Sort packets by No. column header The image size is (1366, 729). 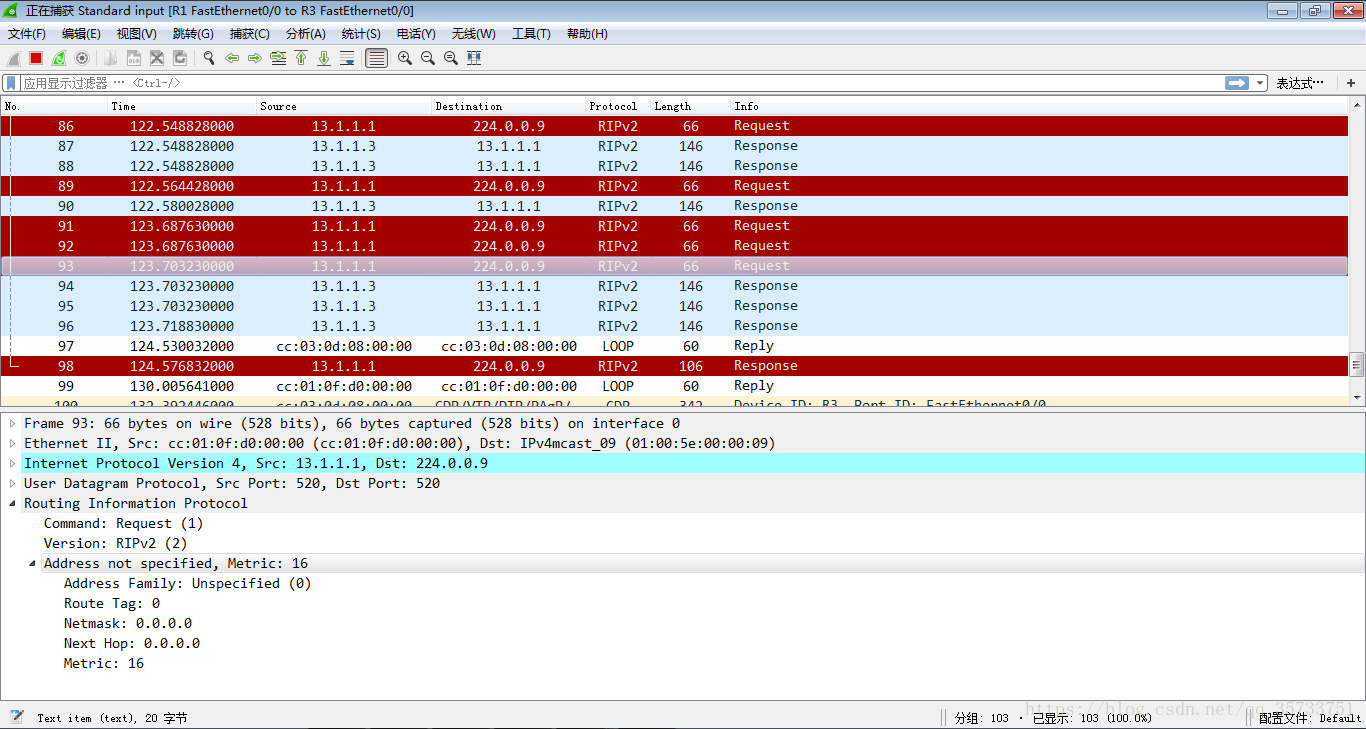54,106
